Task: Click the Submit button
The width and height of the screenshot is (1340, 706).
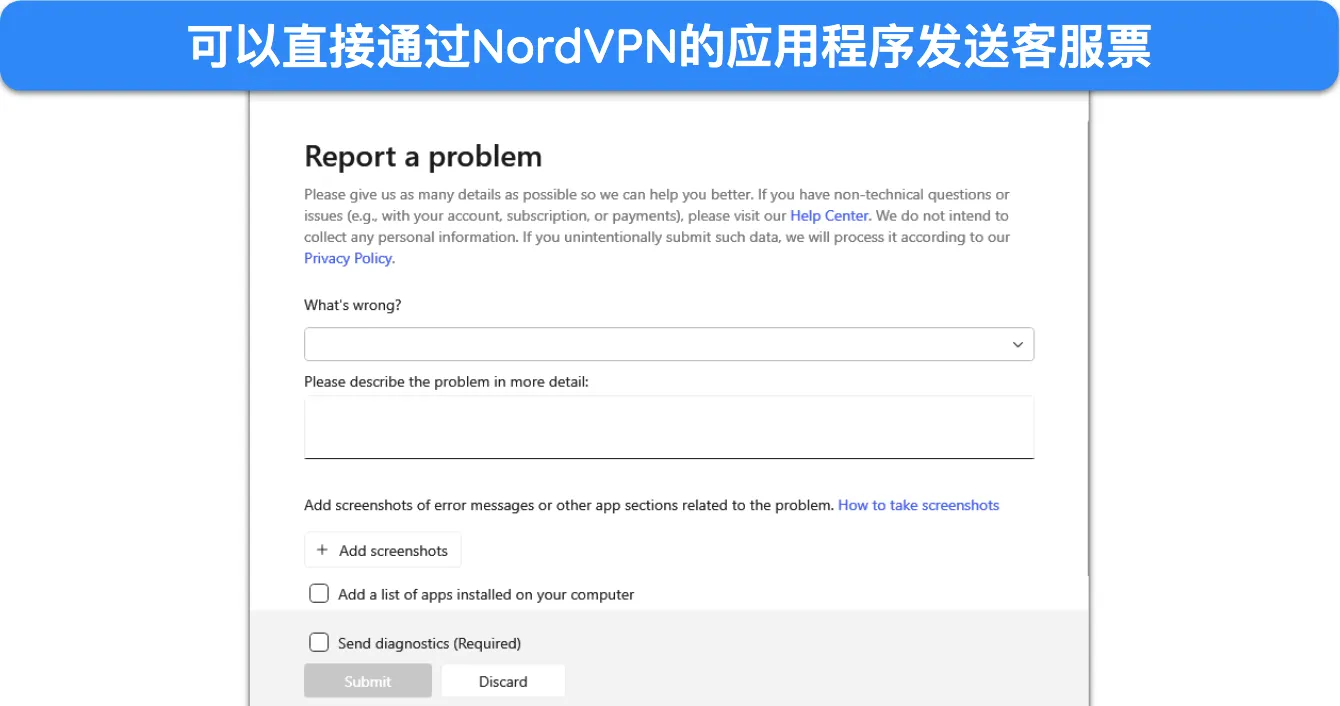Action: (x=368, y=681)
